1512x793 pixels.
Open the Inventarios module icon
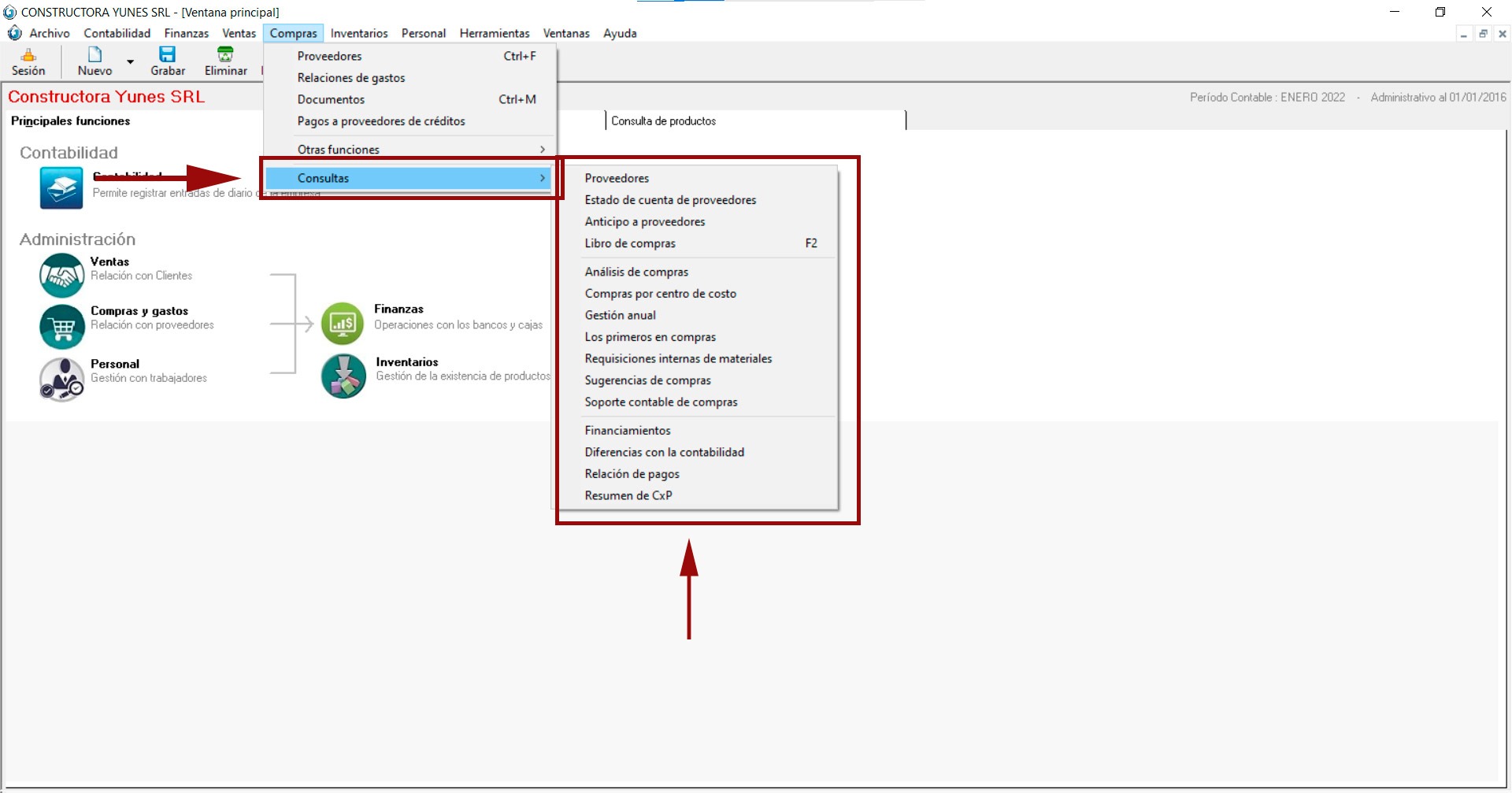pyautogui.click(x=343, y=376)
